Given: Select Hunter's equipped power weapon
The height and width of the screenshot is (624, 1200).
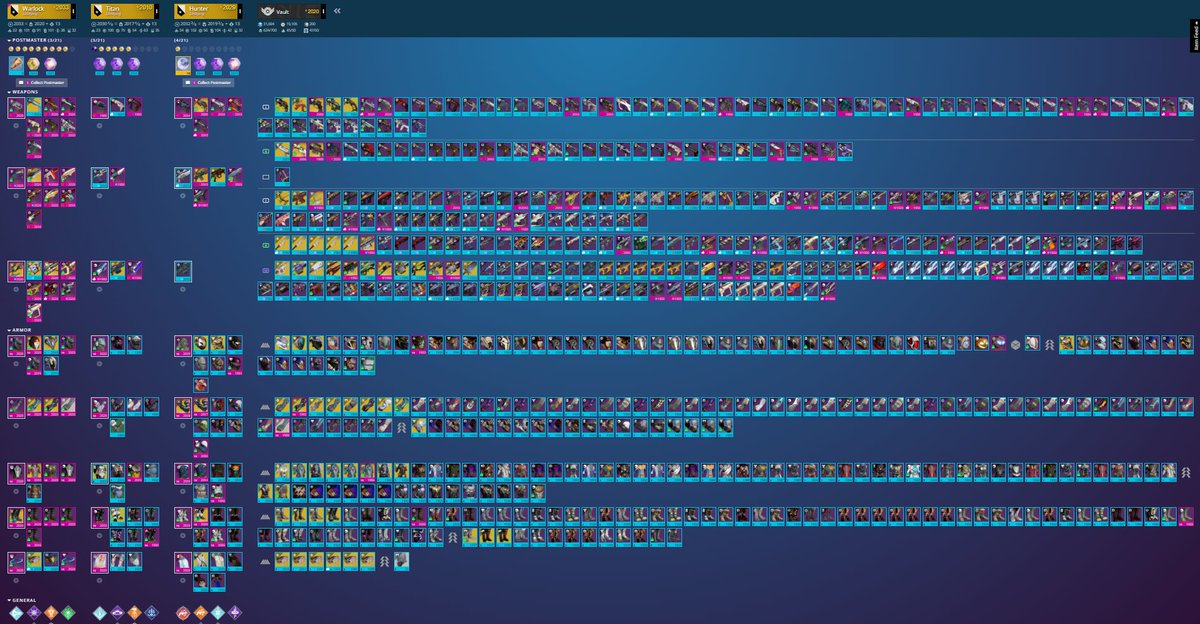Looking at the screenshot, I should pos(183,271).
